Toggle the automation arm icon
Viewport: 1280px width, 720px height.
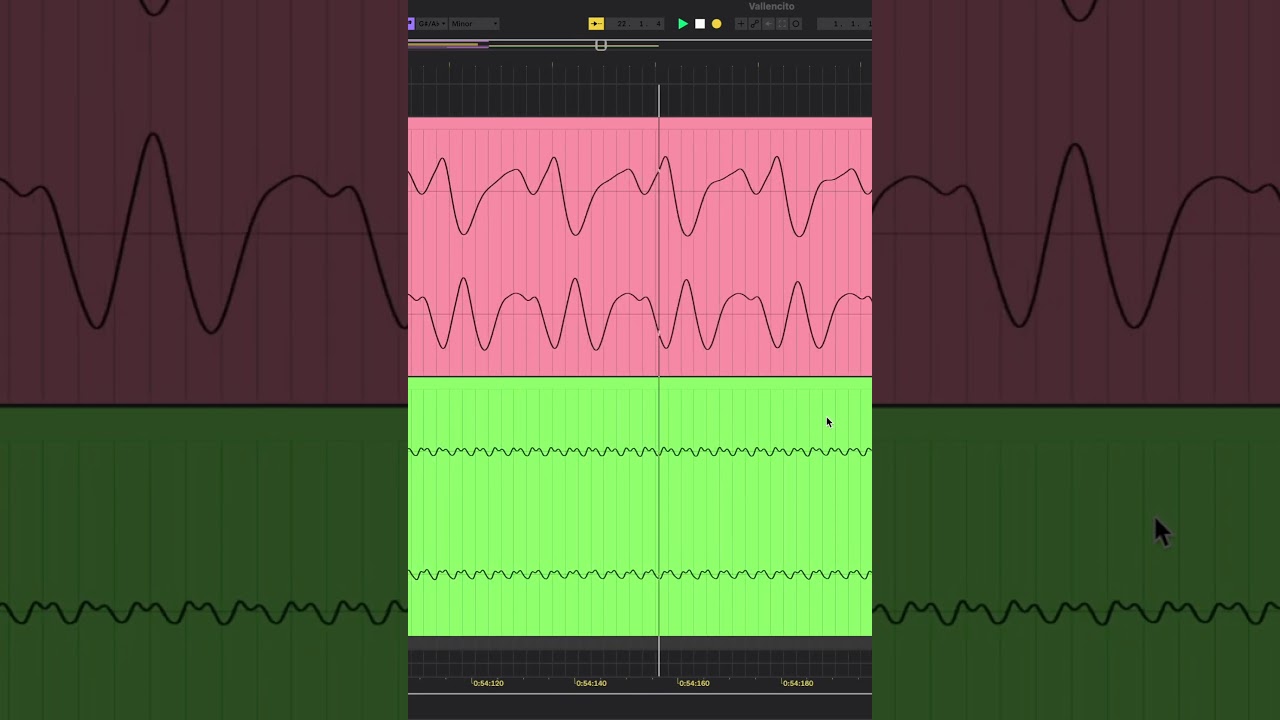coord(755,24)
